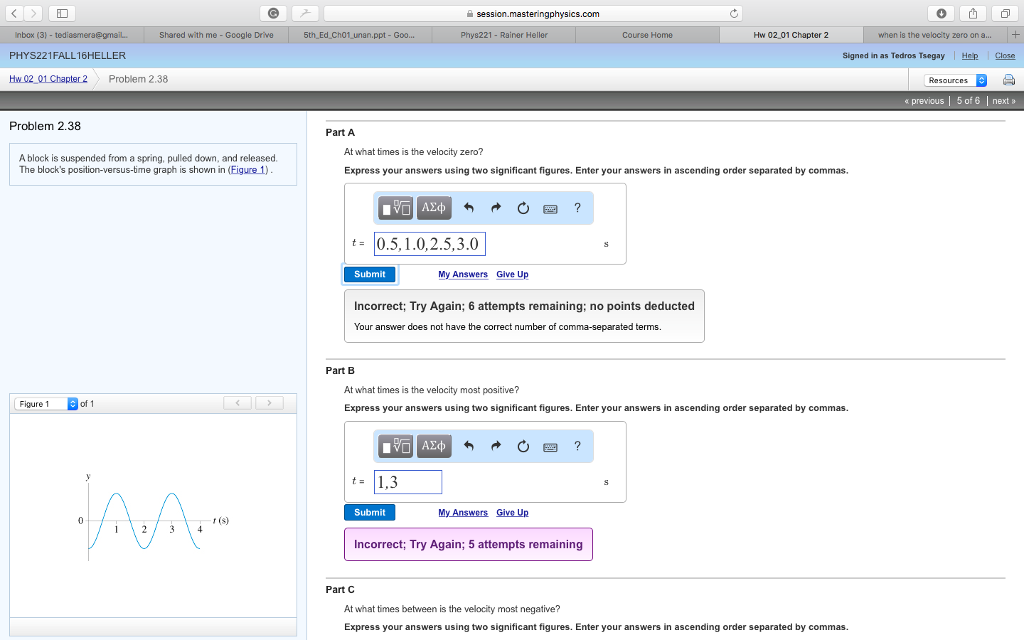Screen dimensions: 1024x640
Task: Click Give Up link under Part B
Action: pos(512,512)
